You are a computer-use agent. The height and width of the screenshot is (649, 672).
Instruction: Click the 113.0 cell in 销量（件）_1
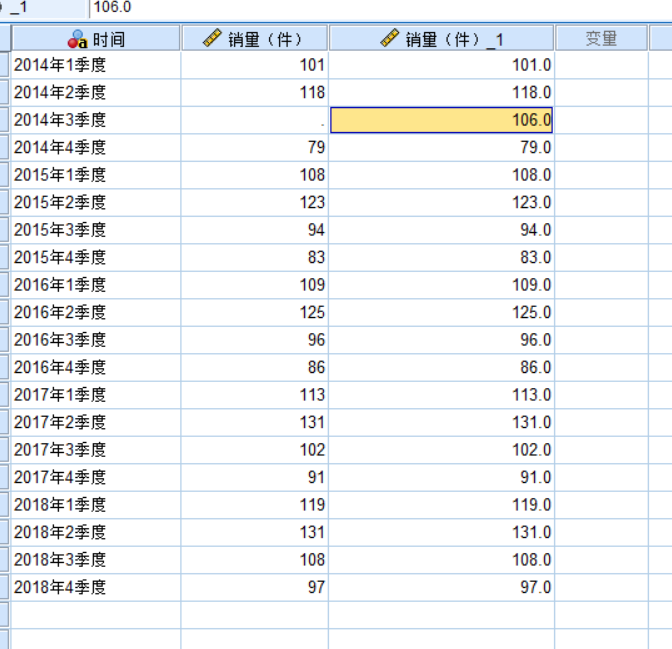[x=441, y=395]
